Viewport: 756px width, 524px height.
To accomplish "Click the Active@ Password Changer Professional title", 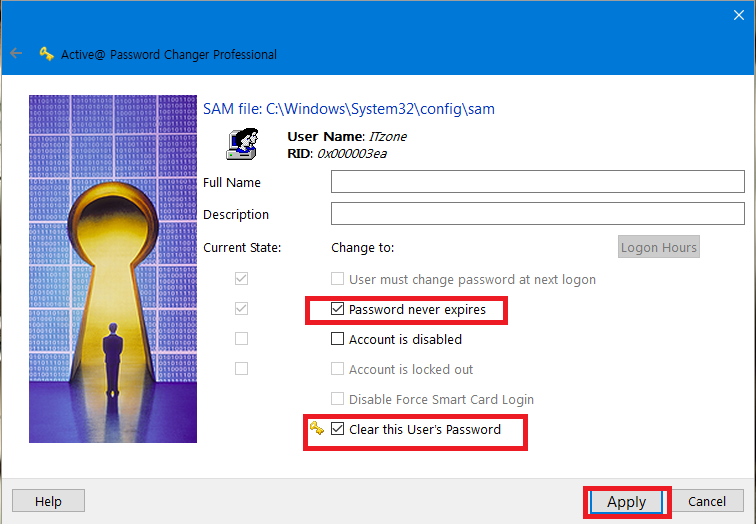I will (169, 54).
